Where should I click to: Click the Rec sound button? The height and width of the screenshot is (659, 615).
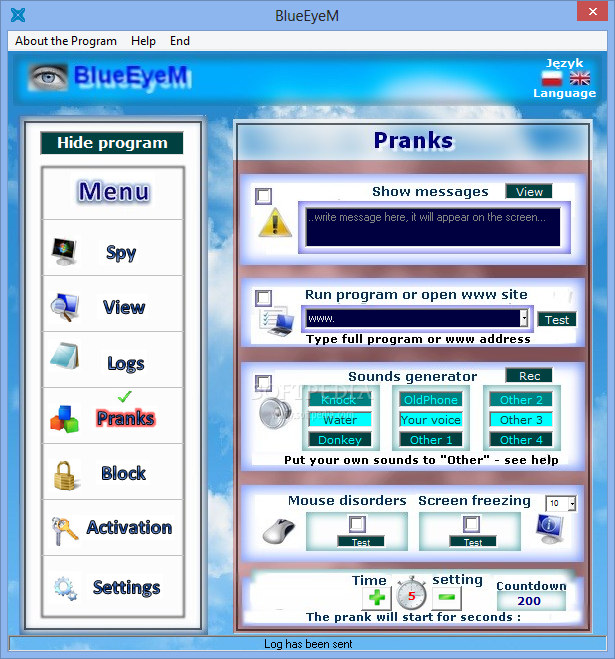(529, 376)
